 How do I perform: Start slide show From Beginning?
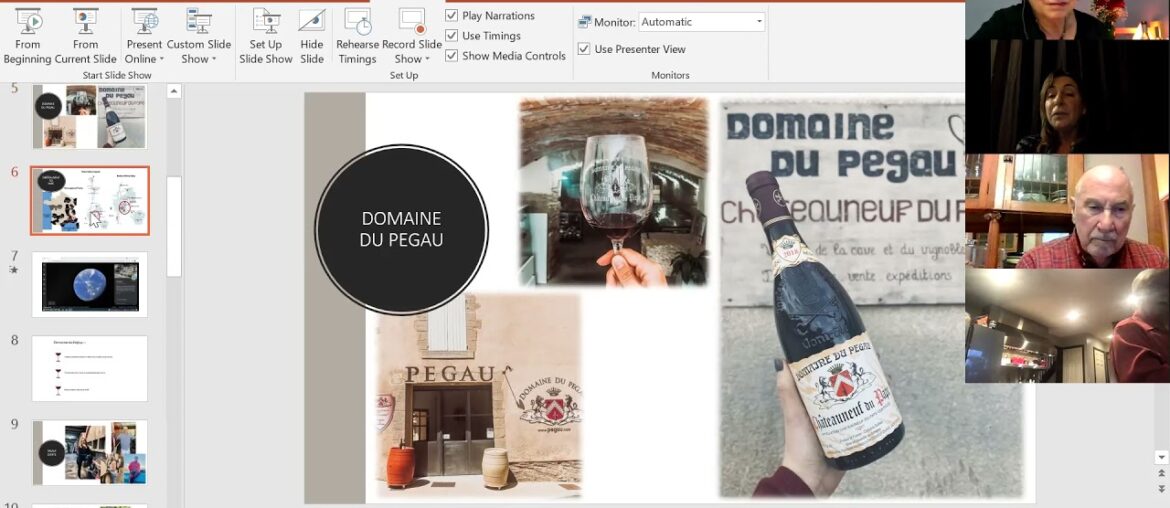(28, 36)
